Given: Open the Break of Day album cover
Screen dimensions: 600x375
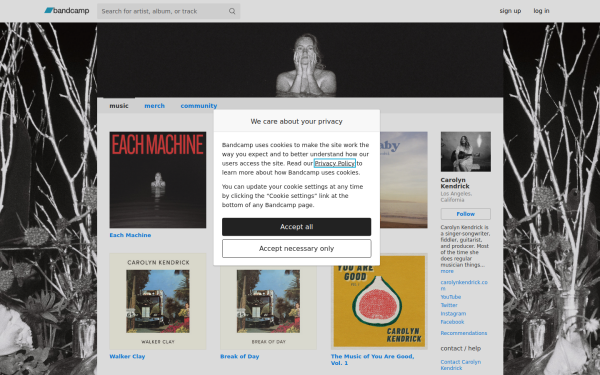Looking at the screenshot, I should [268, 307].
